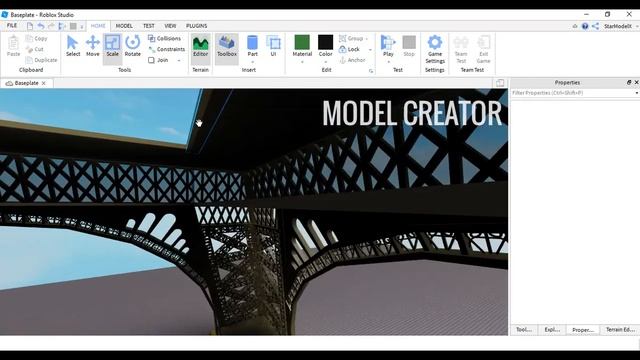The image size is (640, 360).
Task: Expand the Lock mode dropdown arrow
Action: (x=370, y=49)
